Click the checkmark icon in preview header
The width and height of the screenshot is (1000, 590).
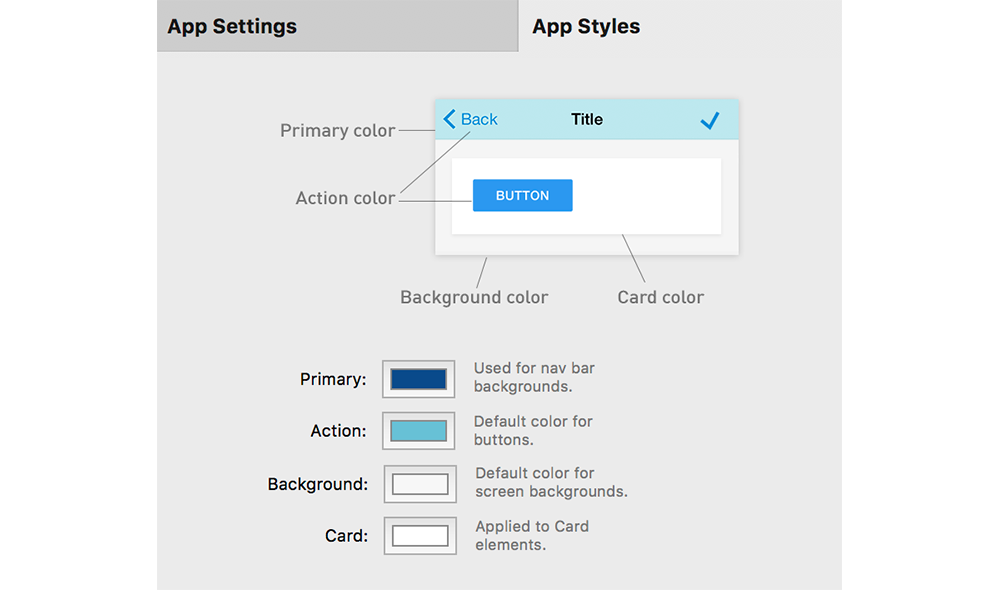coord(709,120)
